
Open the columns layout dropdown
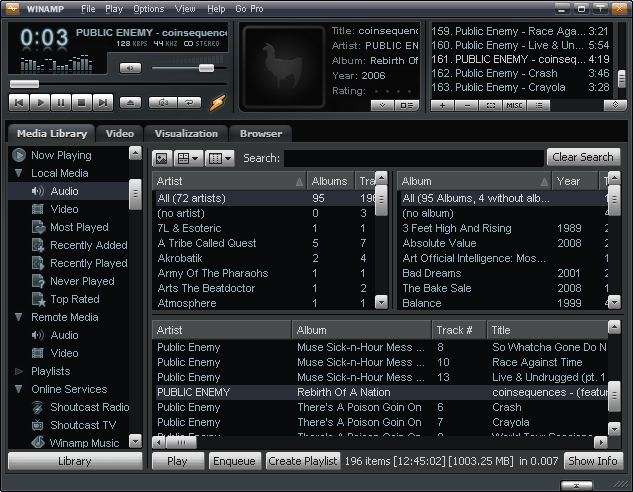[219, 158]
